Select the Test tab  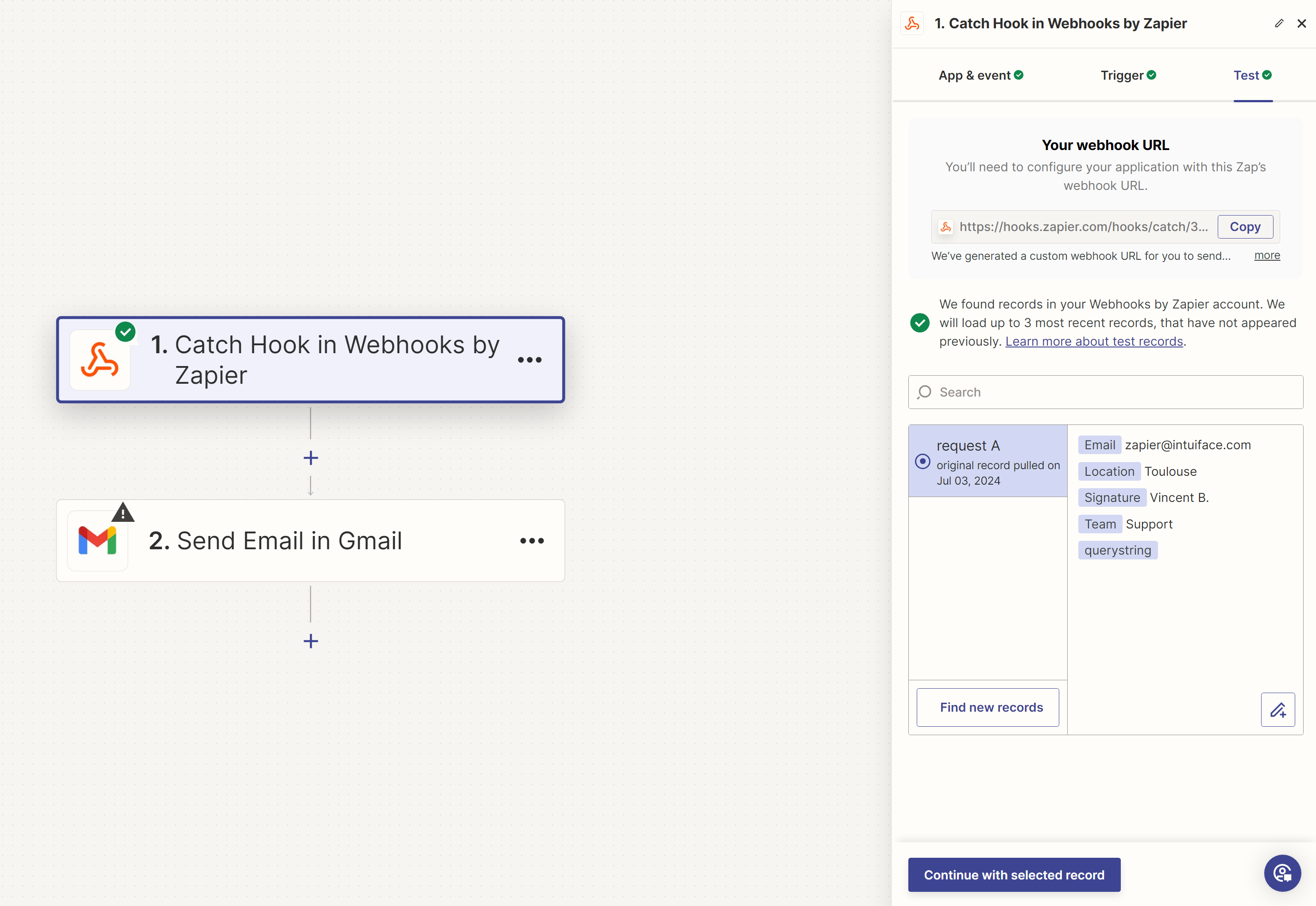point(1252,76)
